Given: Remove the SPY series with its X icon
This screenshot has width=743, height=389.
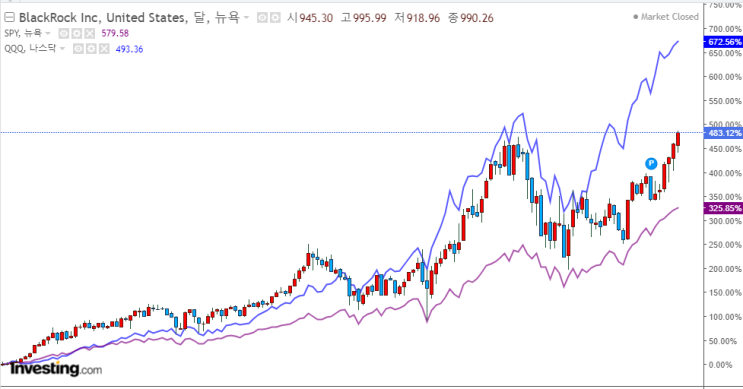Looking at the screenshot, I should coord(90,33).
